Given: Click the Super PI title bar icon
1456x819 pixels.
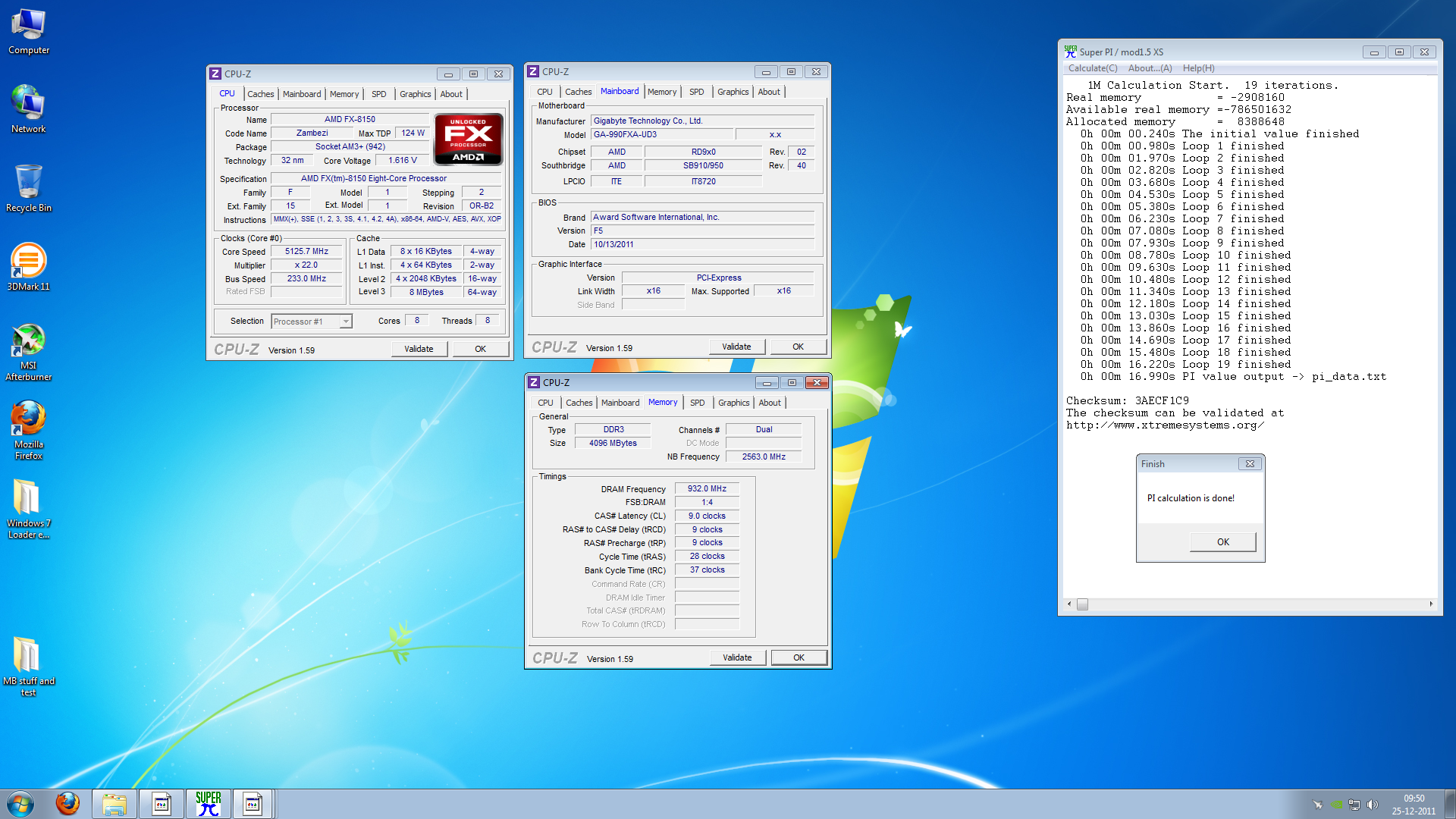Looking at the screenshot, I should pos(1070,52).
